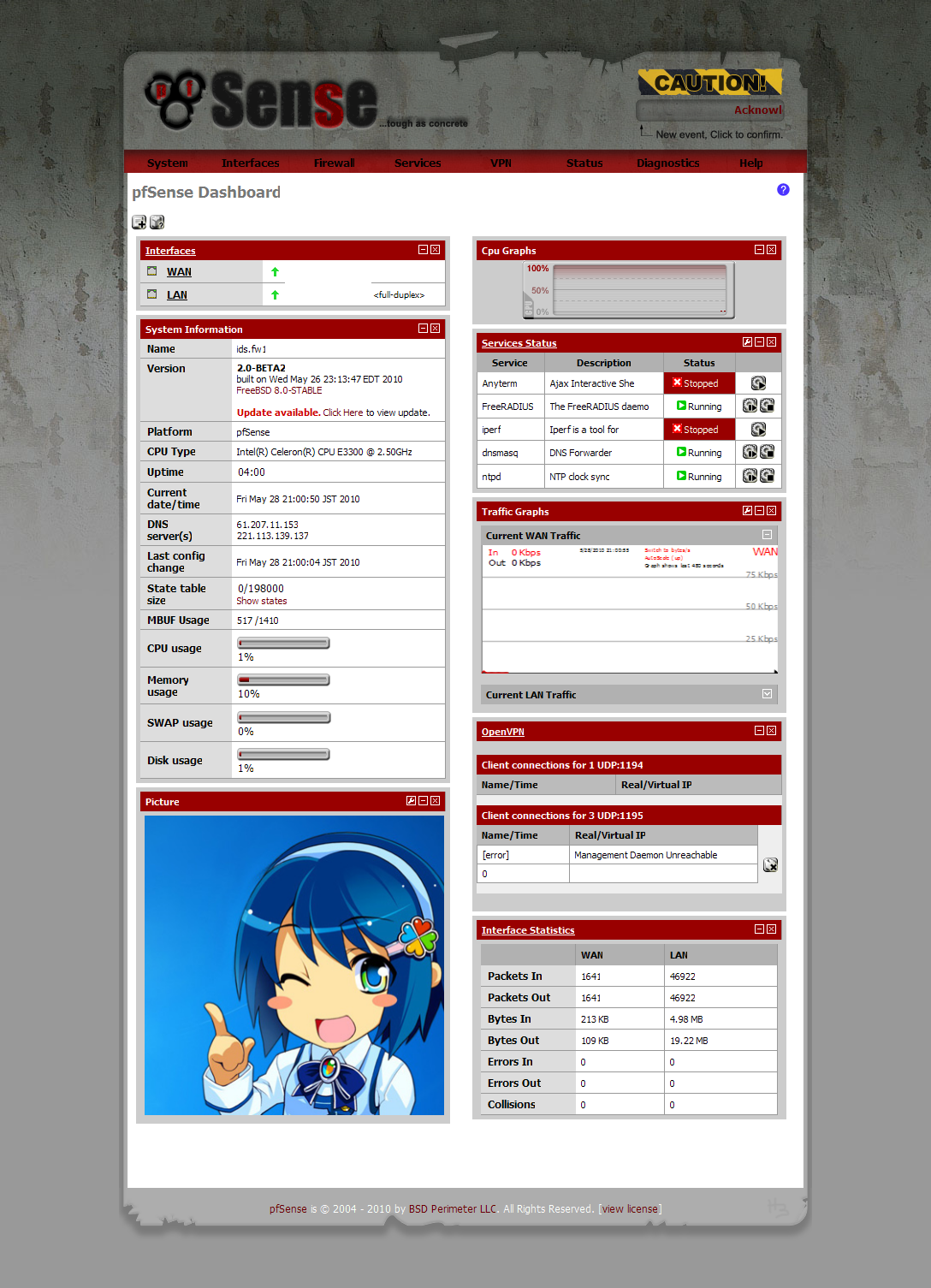931x1288 pixels.
Task: Open the blue help icon beside dashboard title
Action: (x=783, y=189)
